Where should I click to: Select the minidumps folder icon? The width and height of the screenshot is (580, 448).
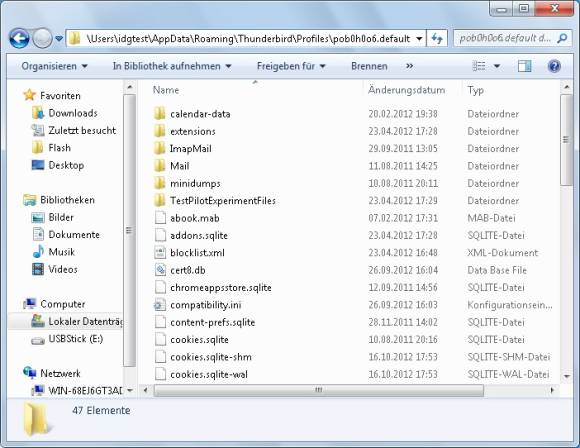pyautogui.click(x=160, y=183)
